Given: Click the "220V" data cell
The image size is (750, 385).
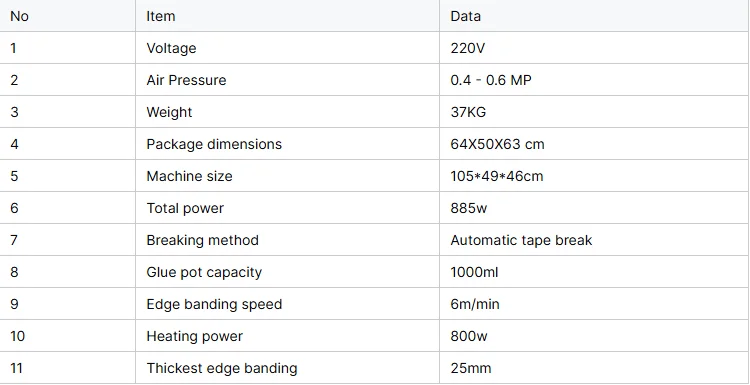Looking at the screenshot, I should 595,48.
